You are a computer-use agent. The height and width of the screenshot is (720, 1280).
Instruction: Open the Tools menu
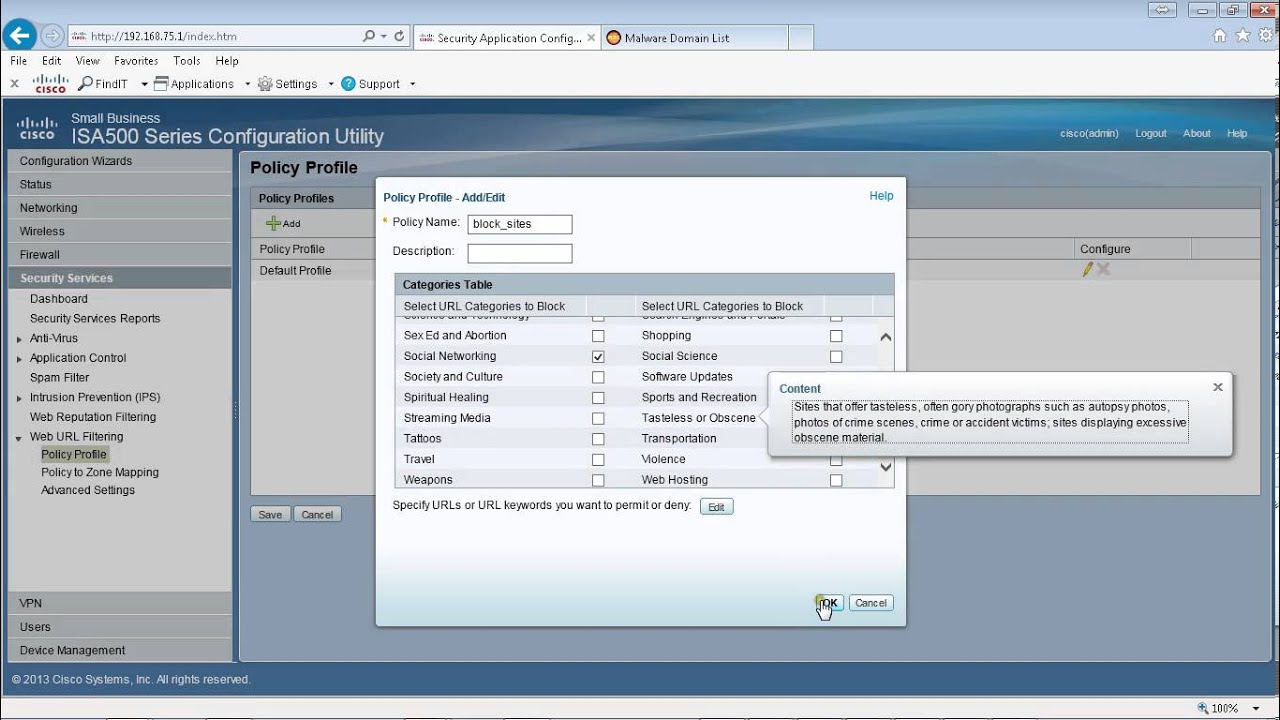coord(187,61)
